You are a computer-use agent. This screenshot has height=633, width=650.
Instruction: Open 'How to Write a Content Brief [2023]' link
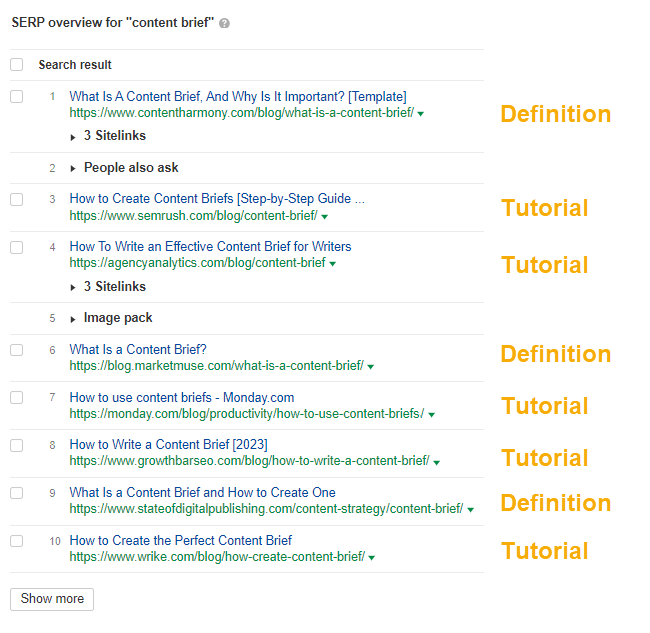point(168,444)
